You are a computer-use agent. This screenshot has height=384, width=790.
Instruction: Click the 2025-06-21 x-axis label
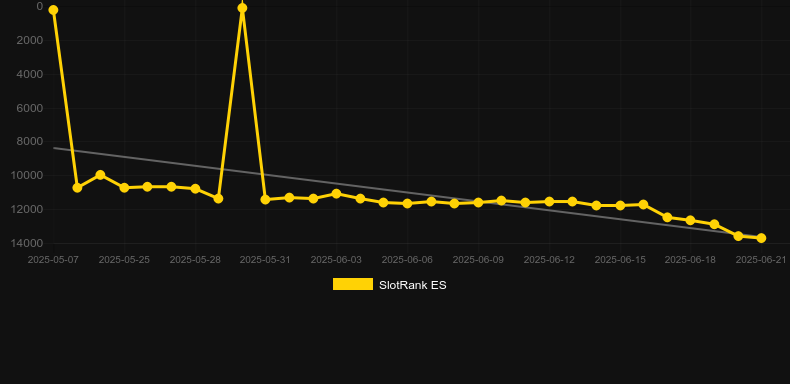coord(761,260)
